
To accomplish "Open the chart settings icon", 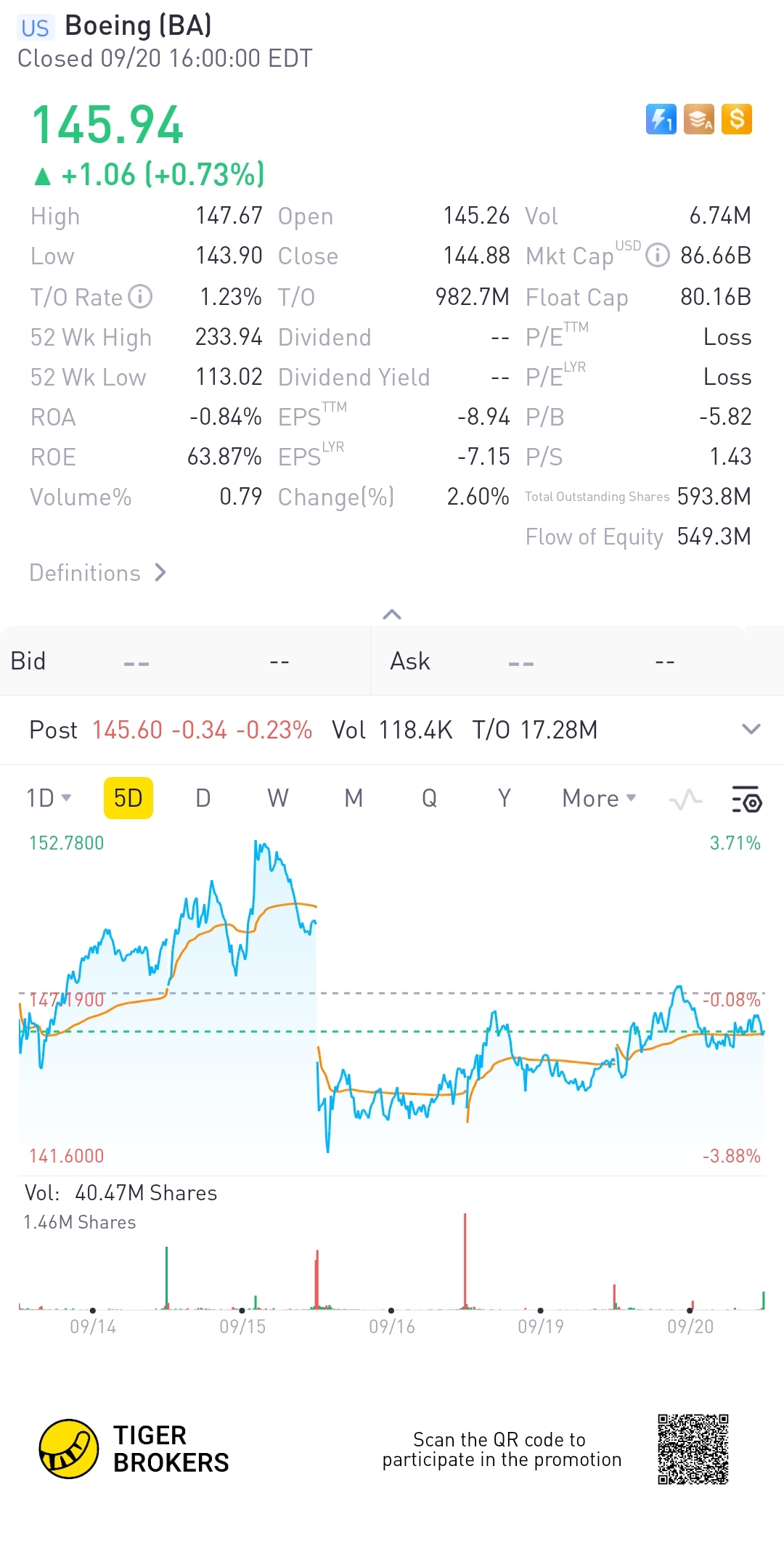I will 746,799.
